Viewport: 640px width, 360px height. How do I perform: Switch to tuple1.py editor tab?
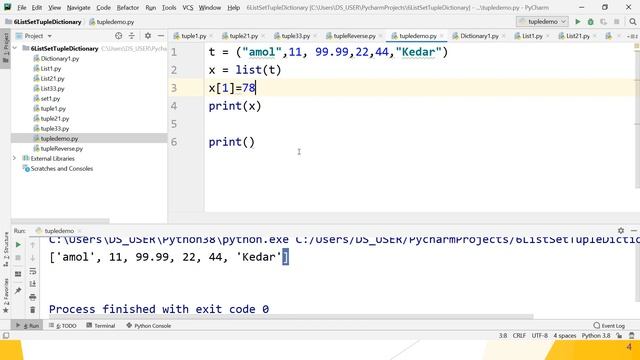click(x=193, y=36)
